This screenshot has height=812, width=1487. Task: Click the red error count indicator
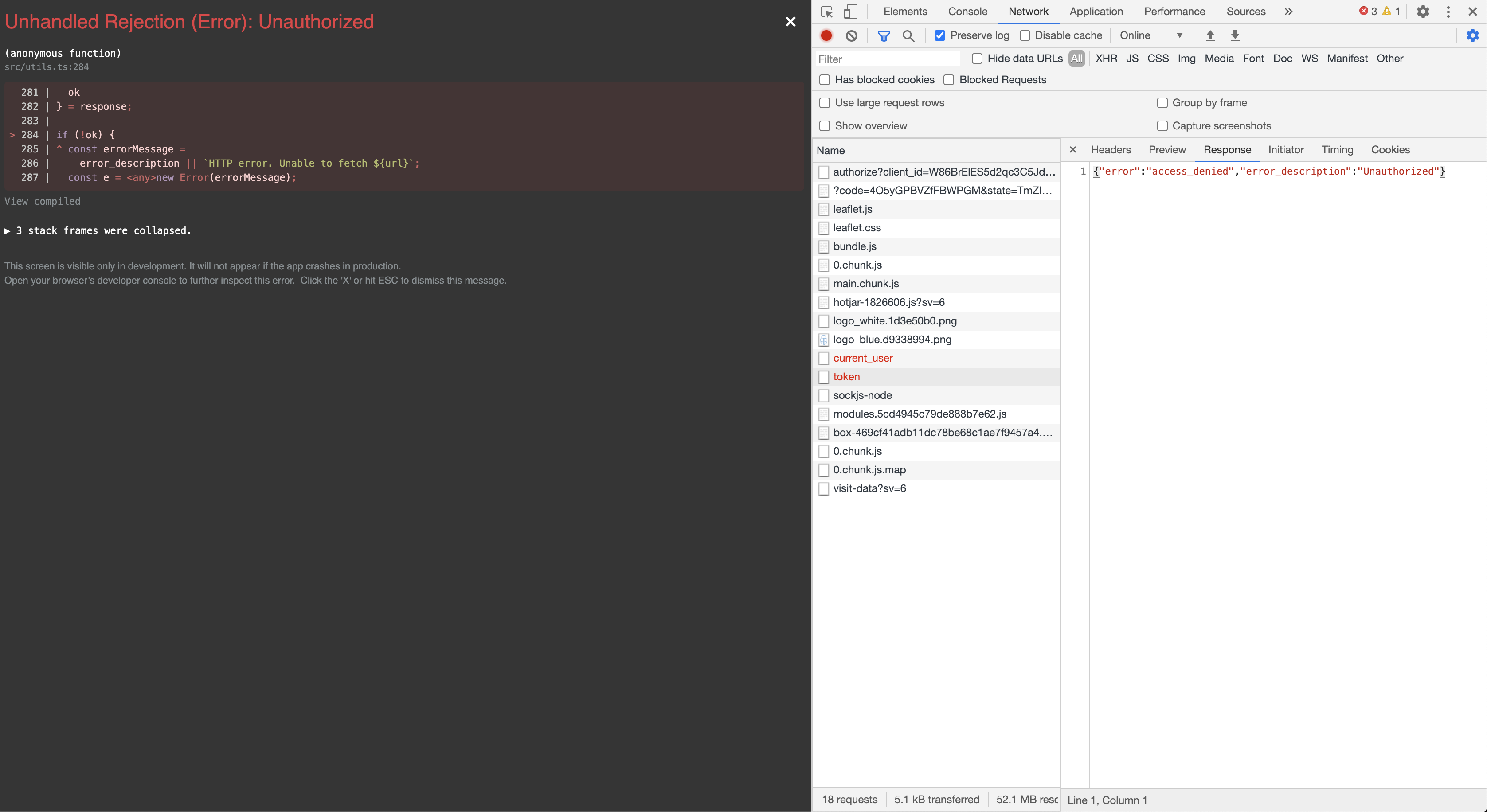click(x=1368, y=12)
